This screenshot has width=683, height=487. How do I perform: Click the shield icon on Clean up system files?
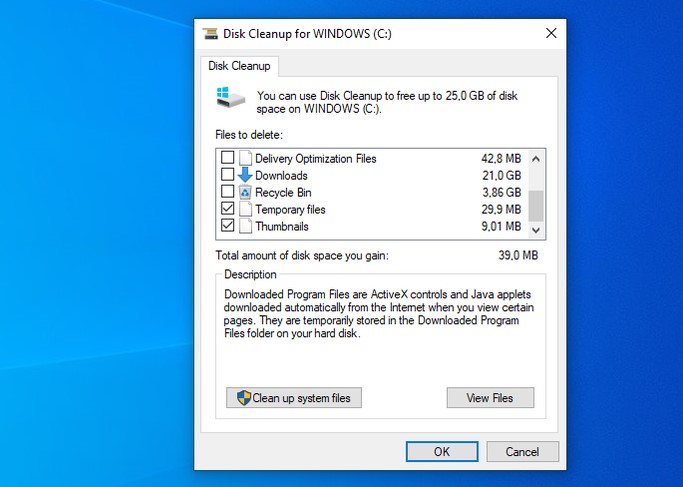pos(243,398)
